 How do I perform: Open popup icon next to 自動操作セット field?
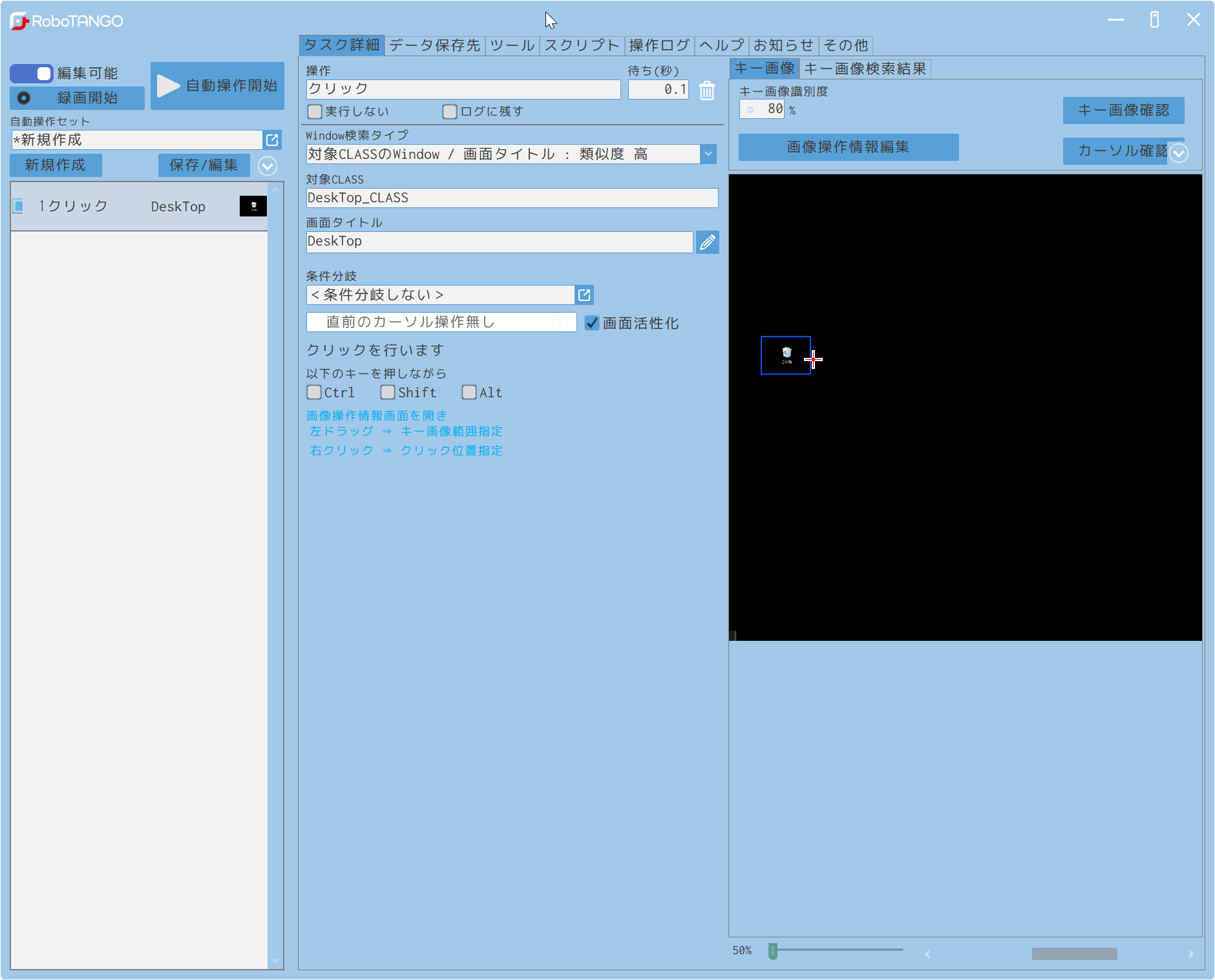coord(273,140)
